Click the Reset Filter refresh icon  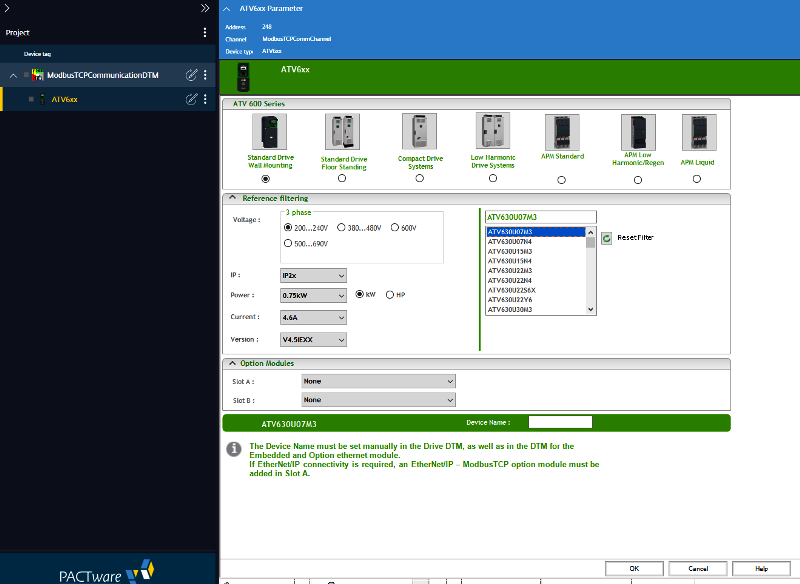[x=606, y=238]
